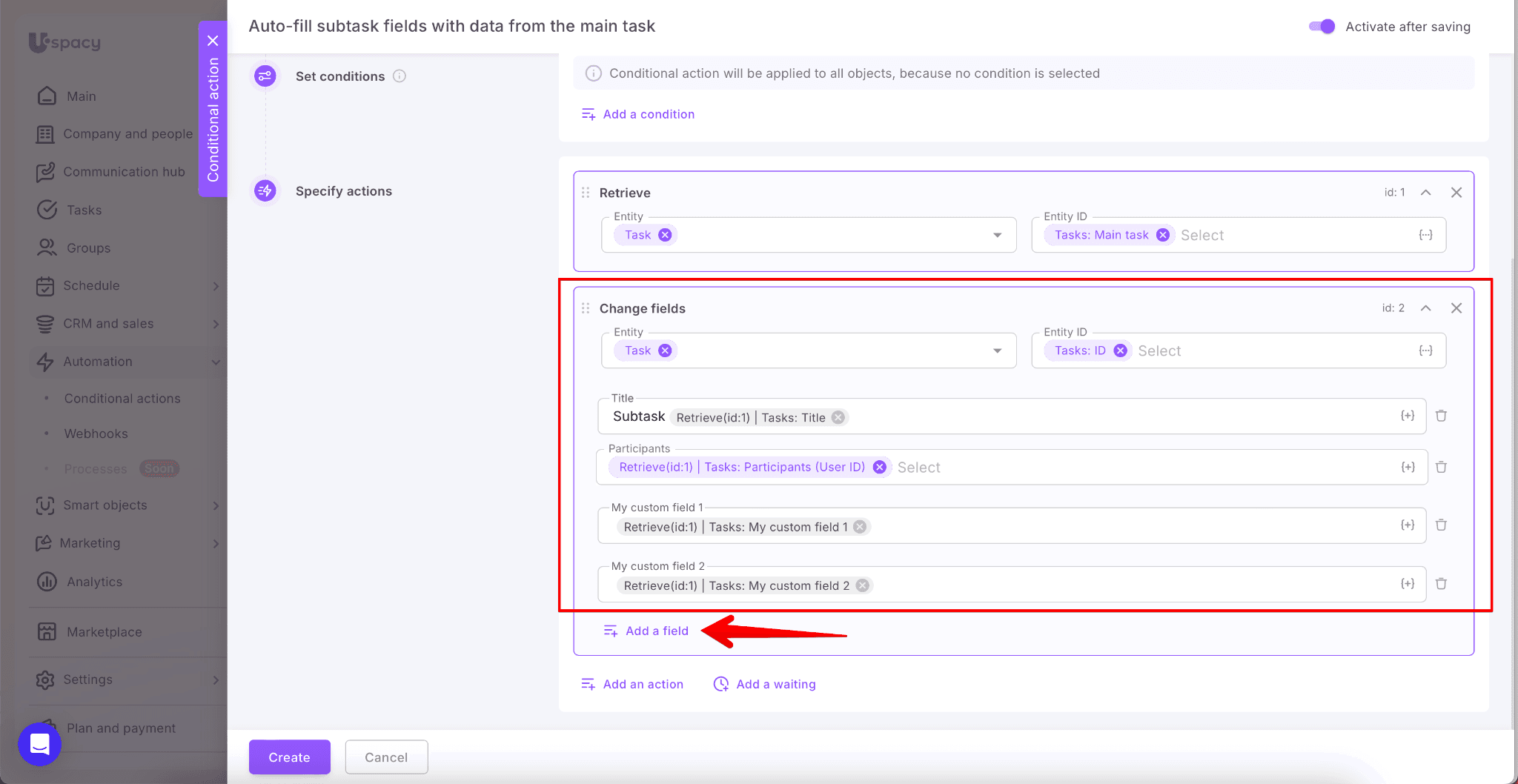Collapse the Retrieve action block
Image resolution: width=1518 pixels, height=784 pixels.
tap(1425, 193)
